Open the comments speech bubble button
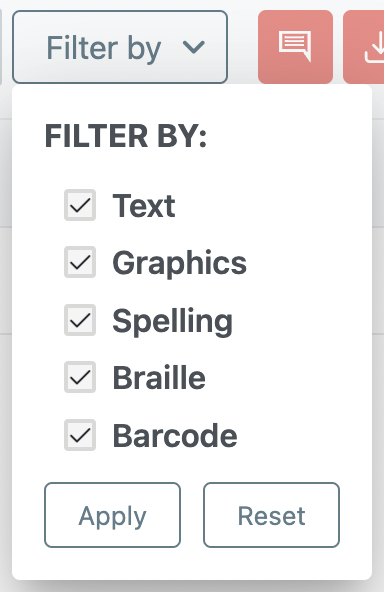384x592 pixels. pyautogui.click(x=295, y=47)
